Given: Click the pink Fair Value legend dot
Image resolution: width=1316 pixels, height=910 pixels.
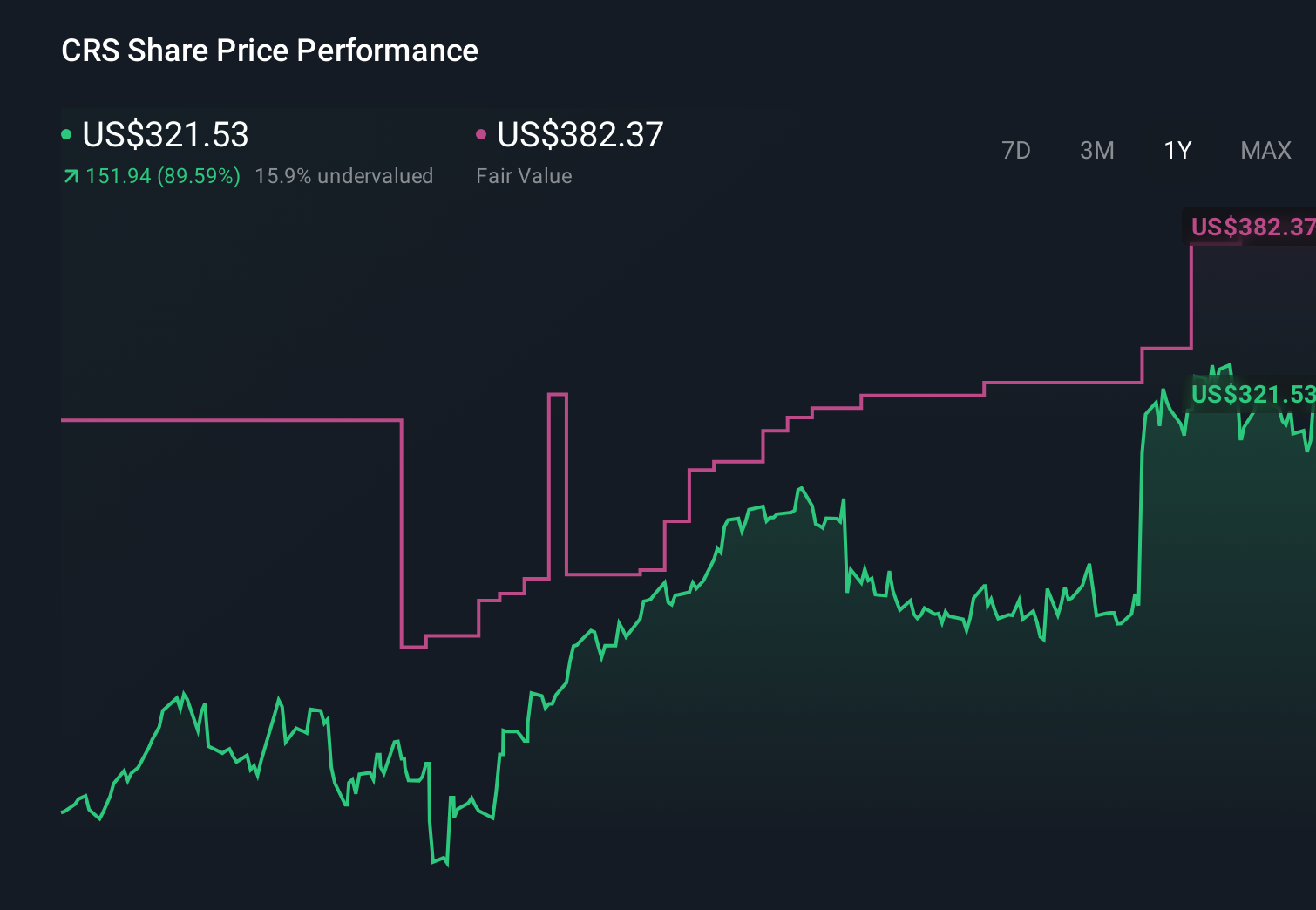Looking at the screenshot, I should [x=481, y=134].
